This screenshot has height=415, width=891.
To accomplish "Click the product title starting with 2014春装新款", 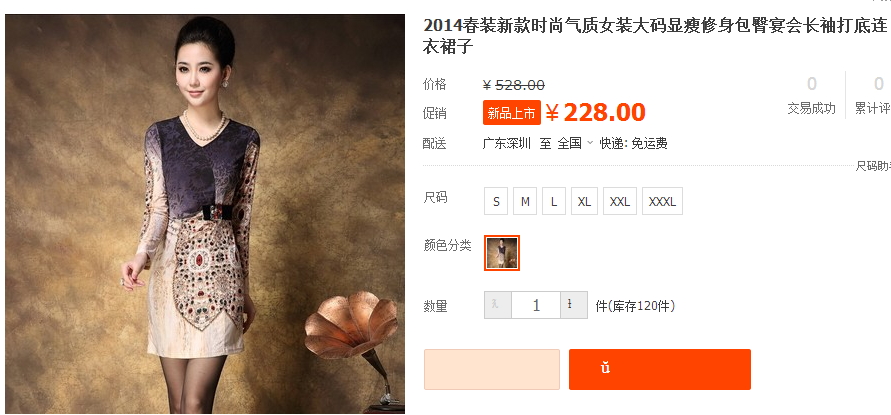I will tap(655, 35).
